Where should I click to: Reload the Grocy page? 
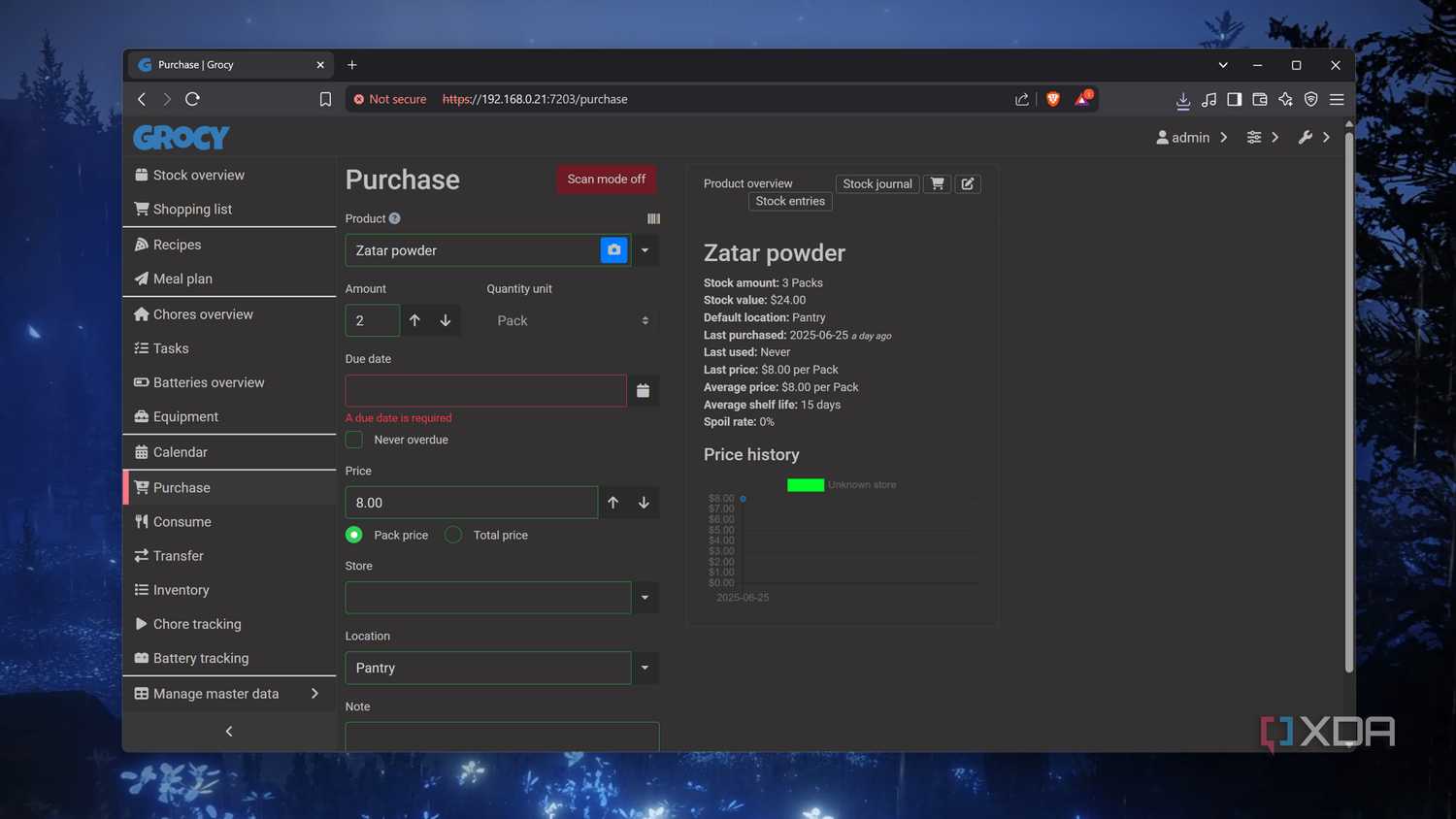point(192,99)
